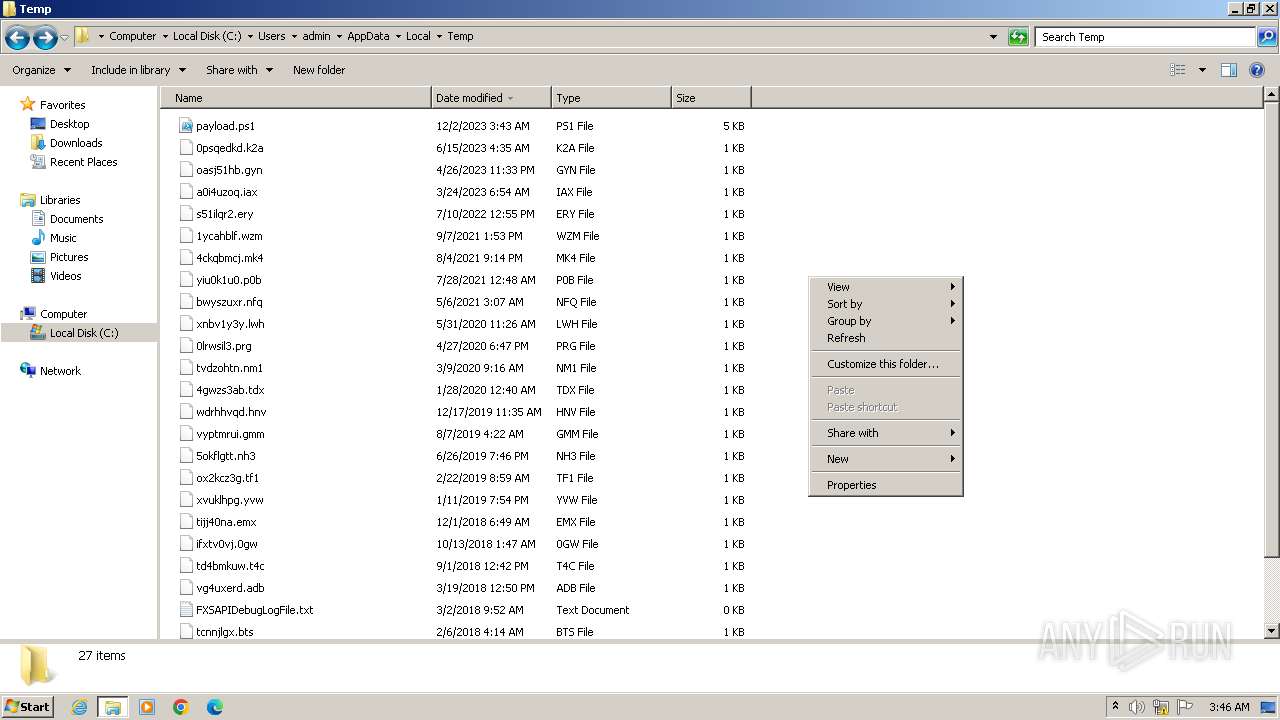Click the refresh button beside address bar
This screenshot has height=720, width=1280.
coord(1018,37)
